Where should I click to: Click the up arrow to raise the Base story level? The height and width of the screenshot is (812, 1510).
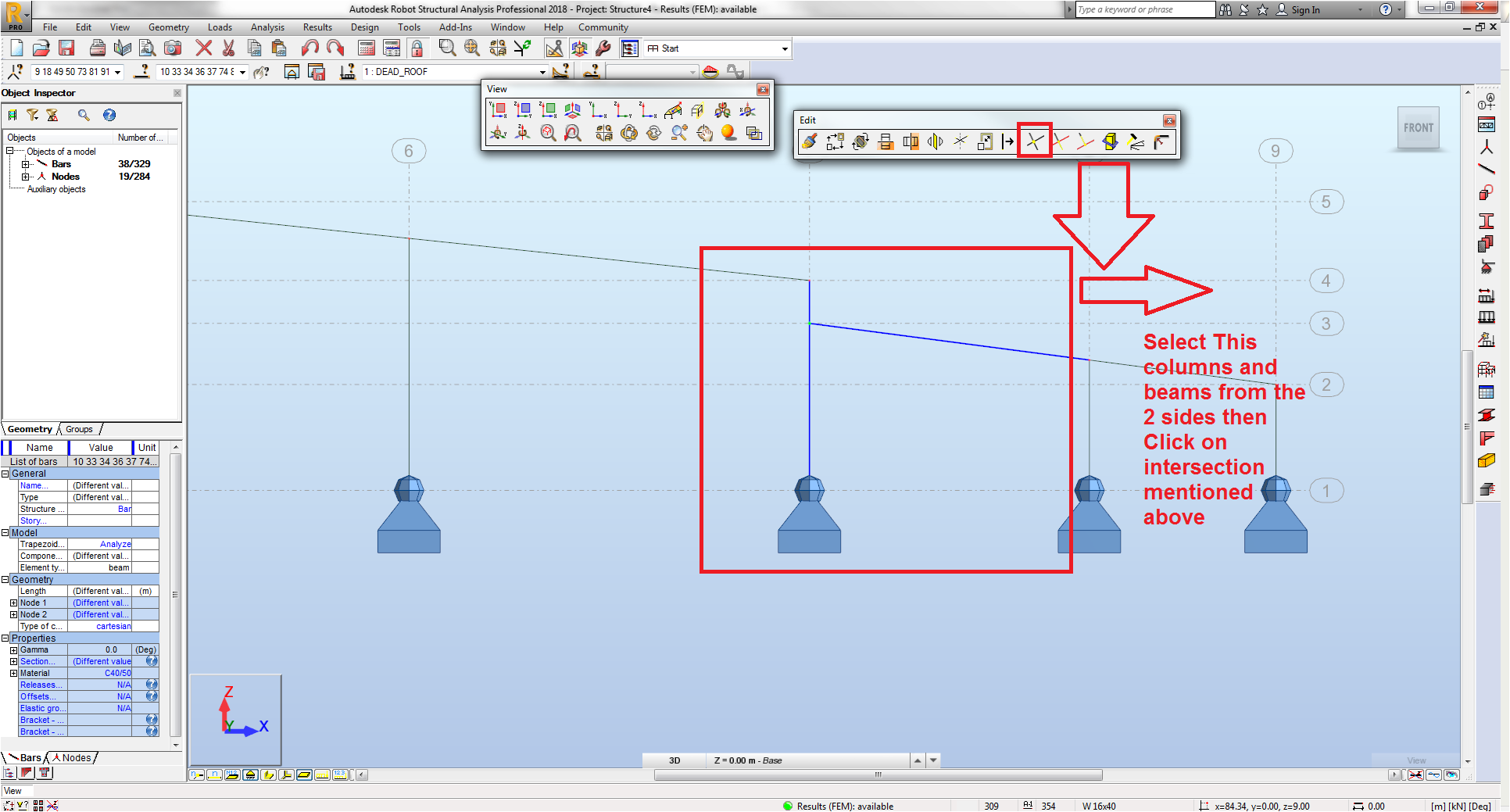point(917,760)
